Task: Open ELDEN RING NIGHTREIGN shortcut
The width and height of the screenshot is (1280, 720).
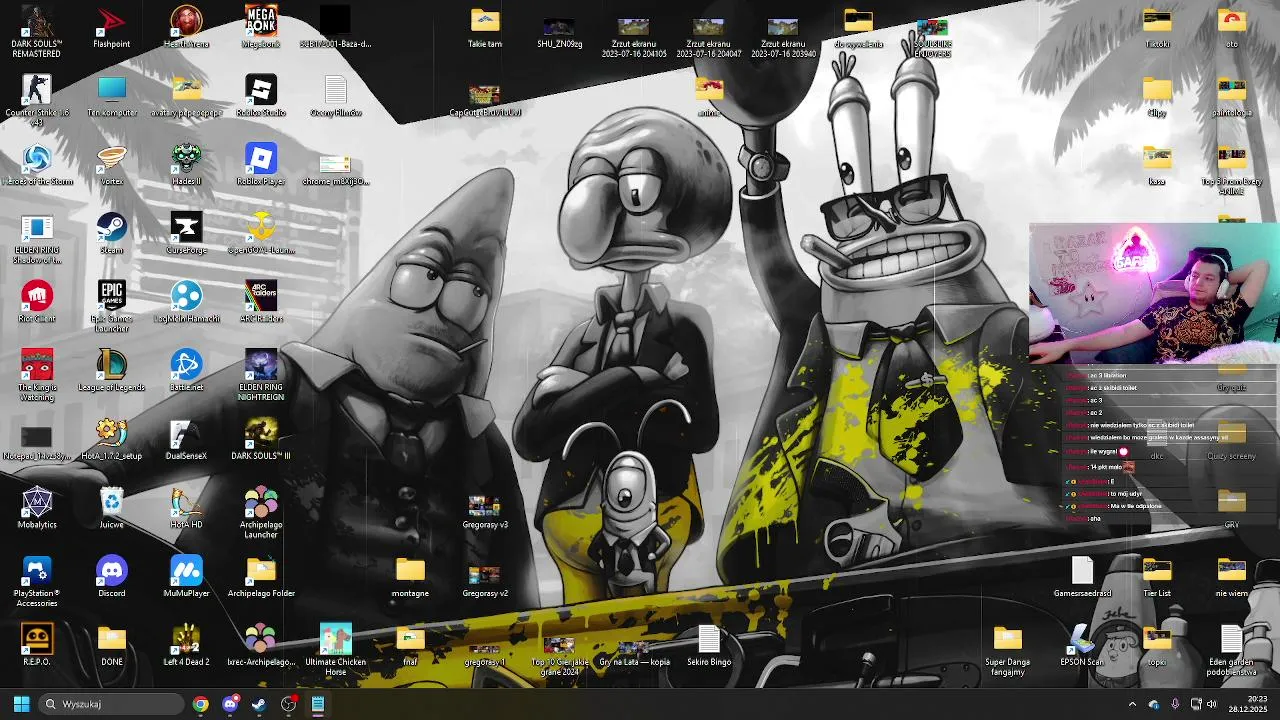Action: (x=261, y=375)
